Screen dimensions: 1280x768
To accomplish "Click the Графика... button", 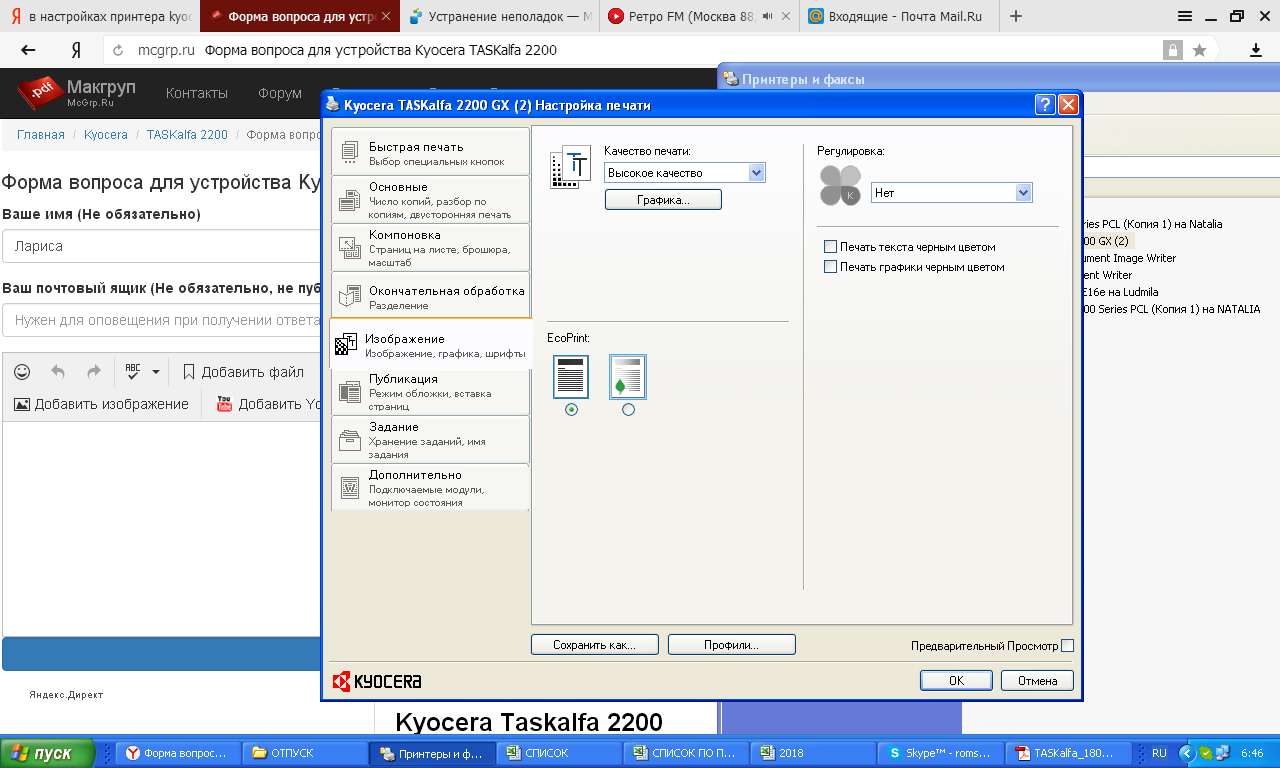I will click(x=663, y=200).
